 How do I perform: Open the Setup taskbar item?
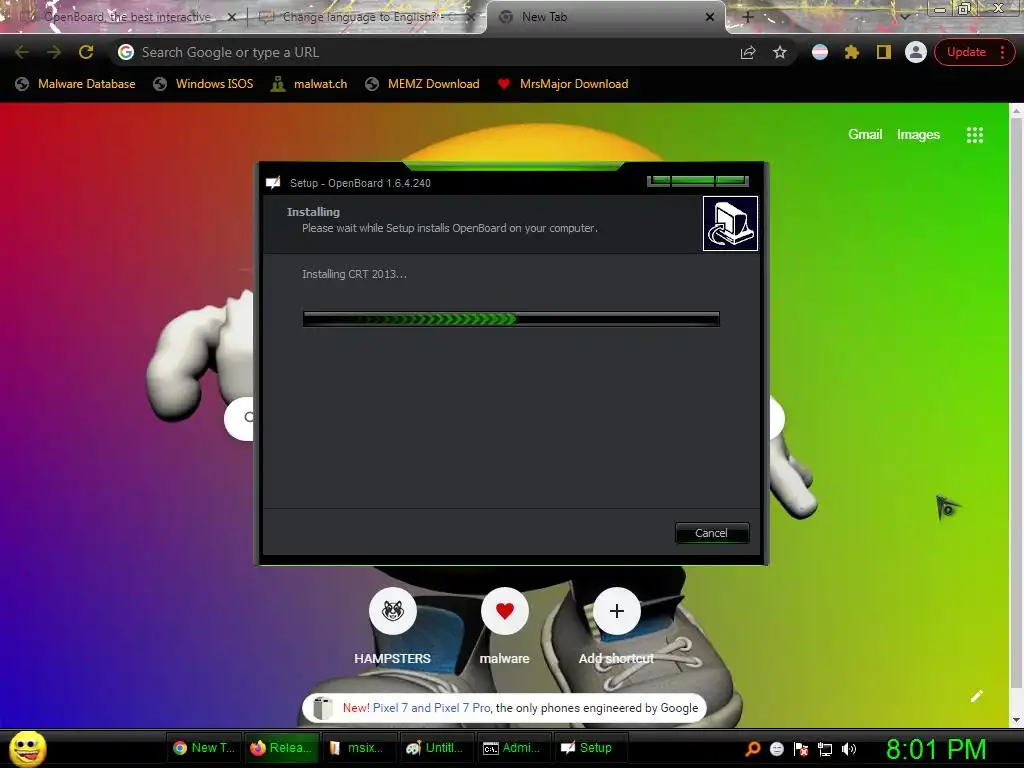[x=590, y=748]
